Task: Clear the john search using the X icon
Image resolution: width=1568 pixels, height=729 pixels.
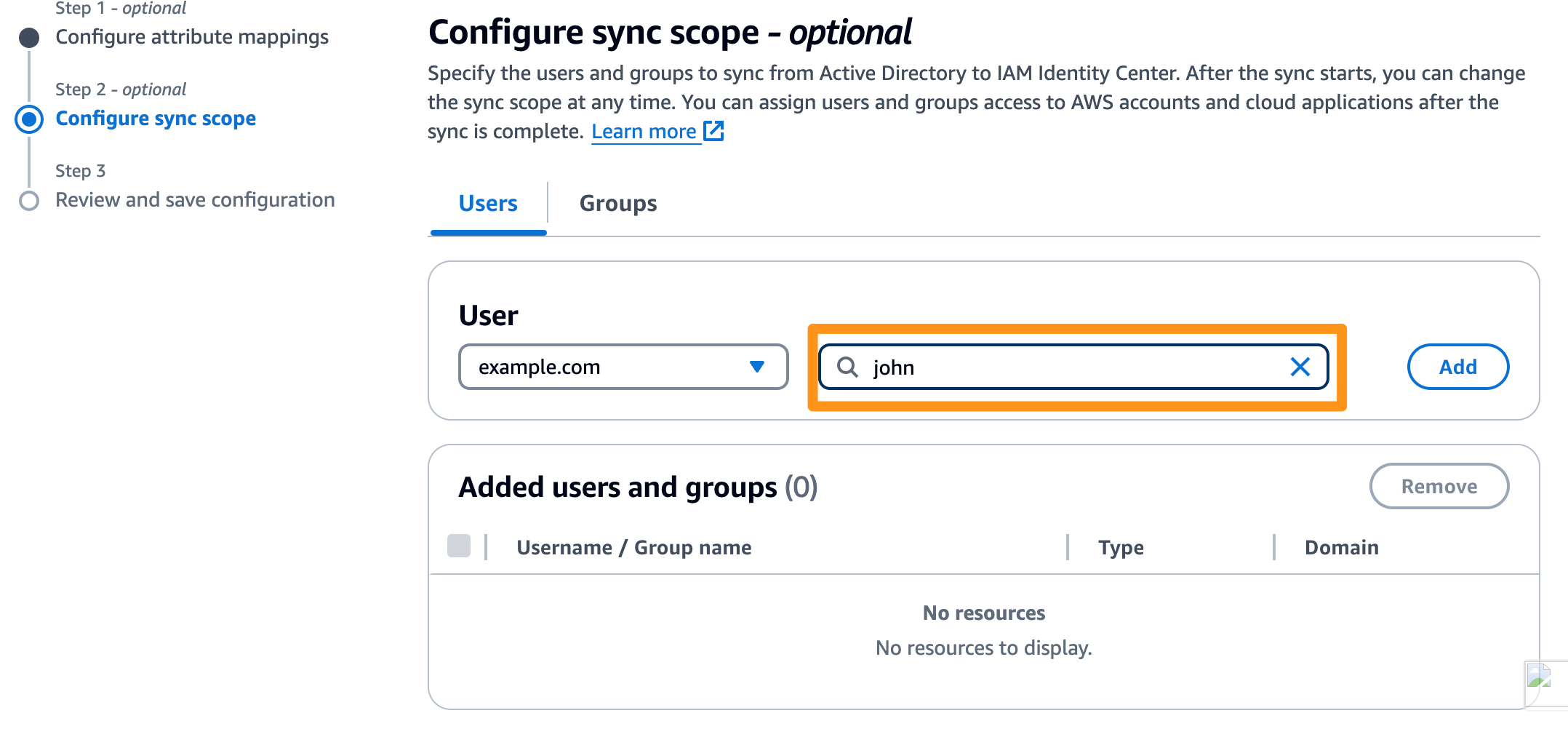Action: (x=1300, y=367)
